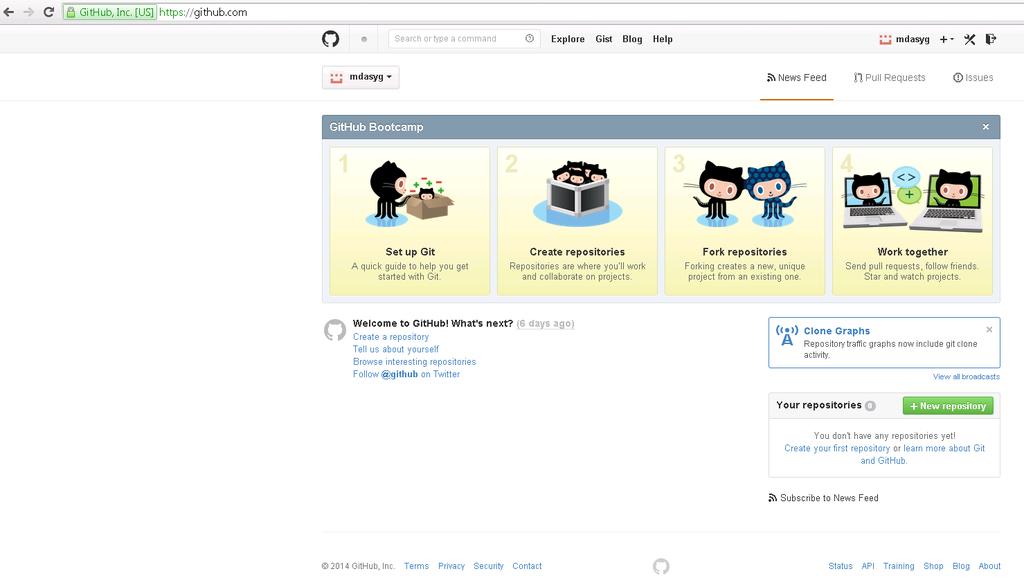Open the Clone Graphs broadcast title
Image resolution: width=1024 pixels, height=578 pixels.
click(x=837, y=331)
